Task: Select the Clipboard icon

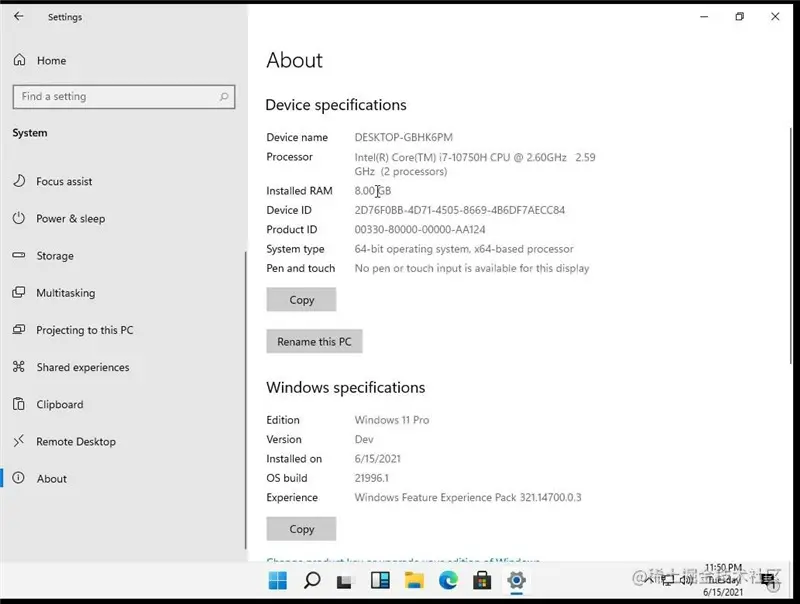Action: tap(19, 404)
